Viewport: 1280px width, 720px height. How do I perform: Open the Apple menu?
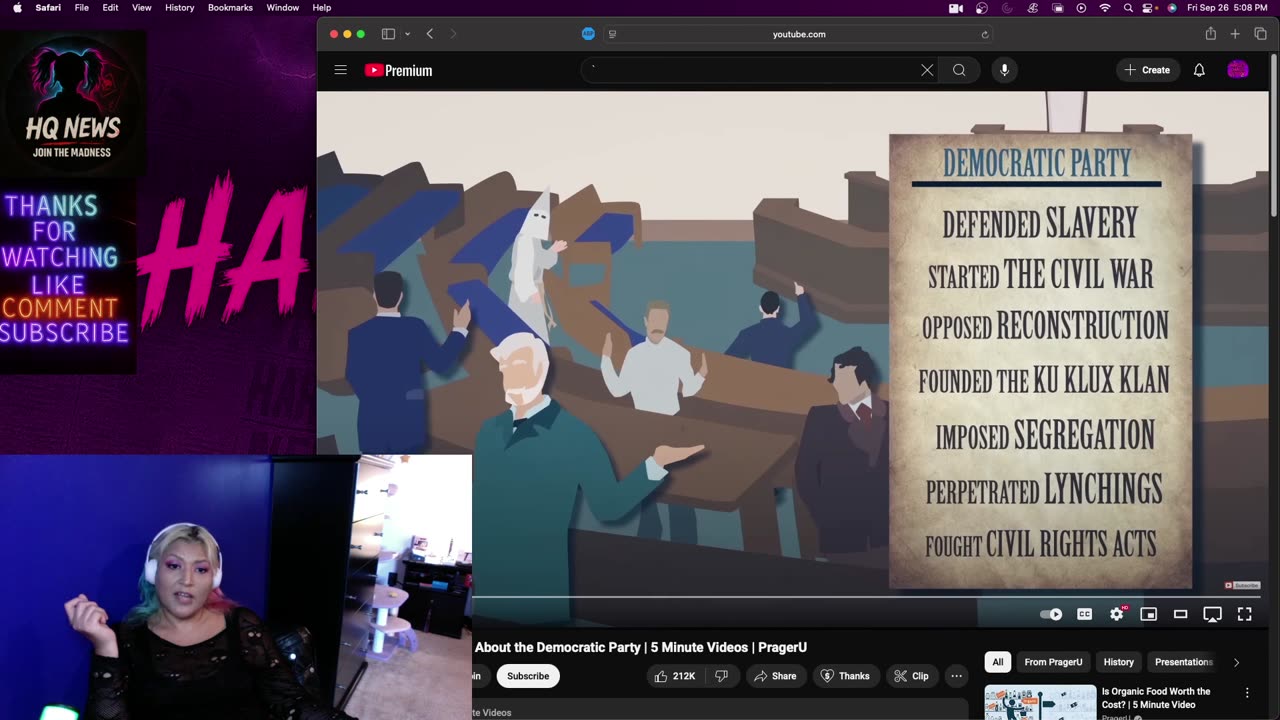coord(17,8)
